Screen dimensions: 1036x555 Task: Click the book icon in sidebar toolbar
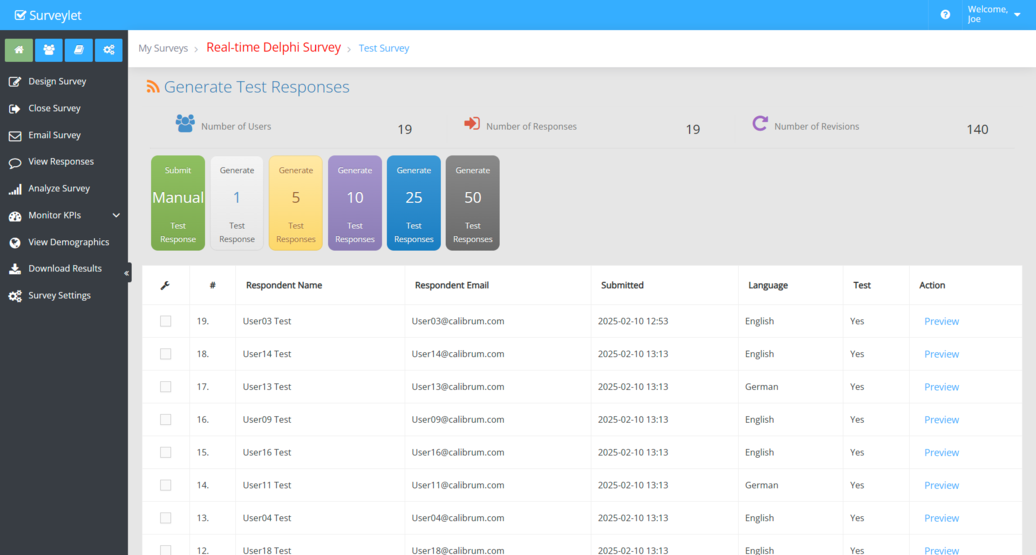click(x=79, y=50)
